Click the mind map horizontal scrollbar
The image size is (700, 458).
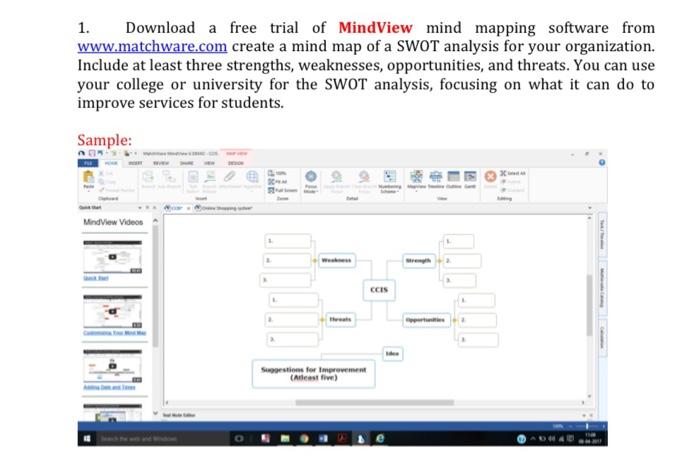click(374, 402)
